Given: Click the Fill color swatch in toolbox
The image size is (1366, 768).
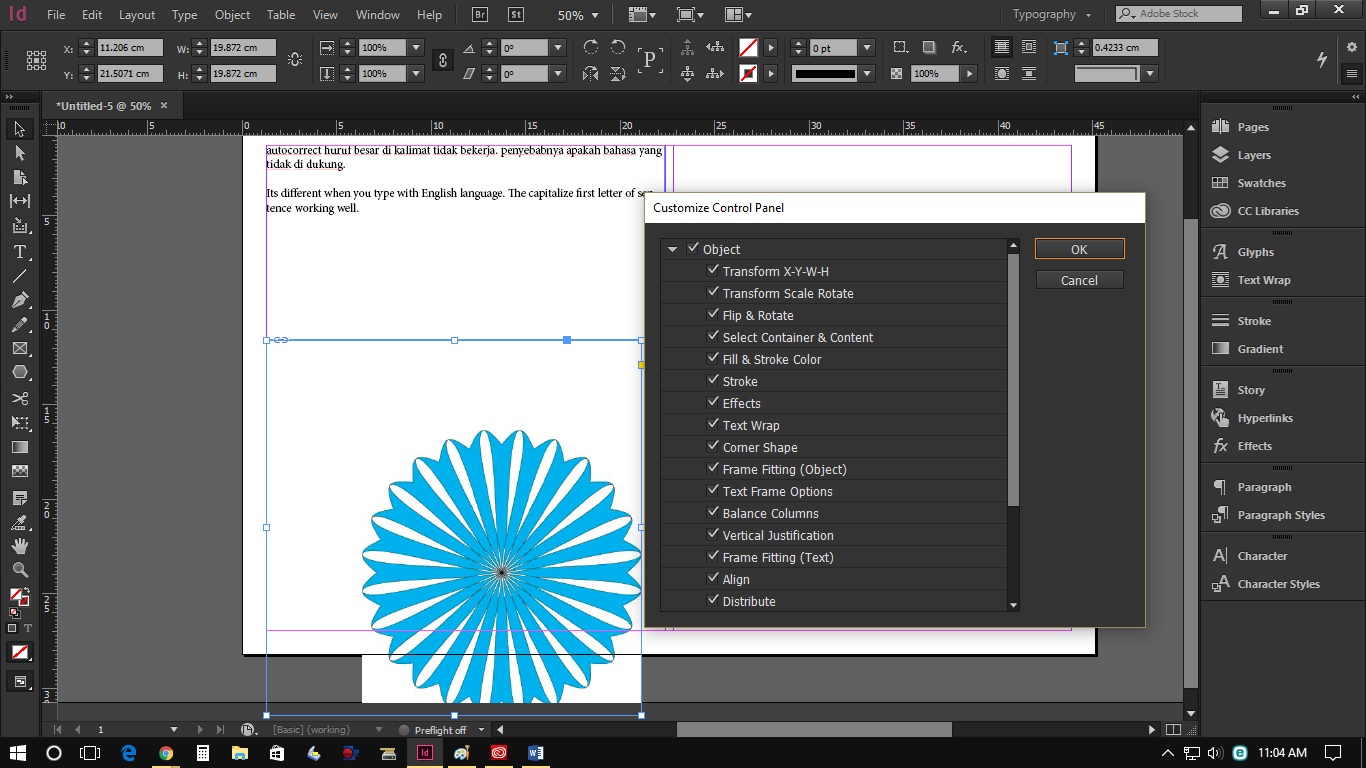Looking at the screenshot, I should (17, 596).
